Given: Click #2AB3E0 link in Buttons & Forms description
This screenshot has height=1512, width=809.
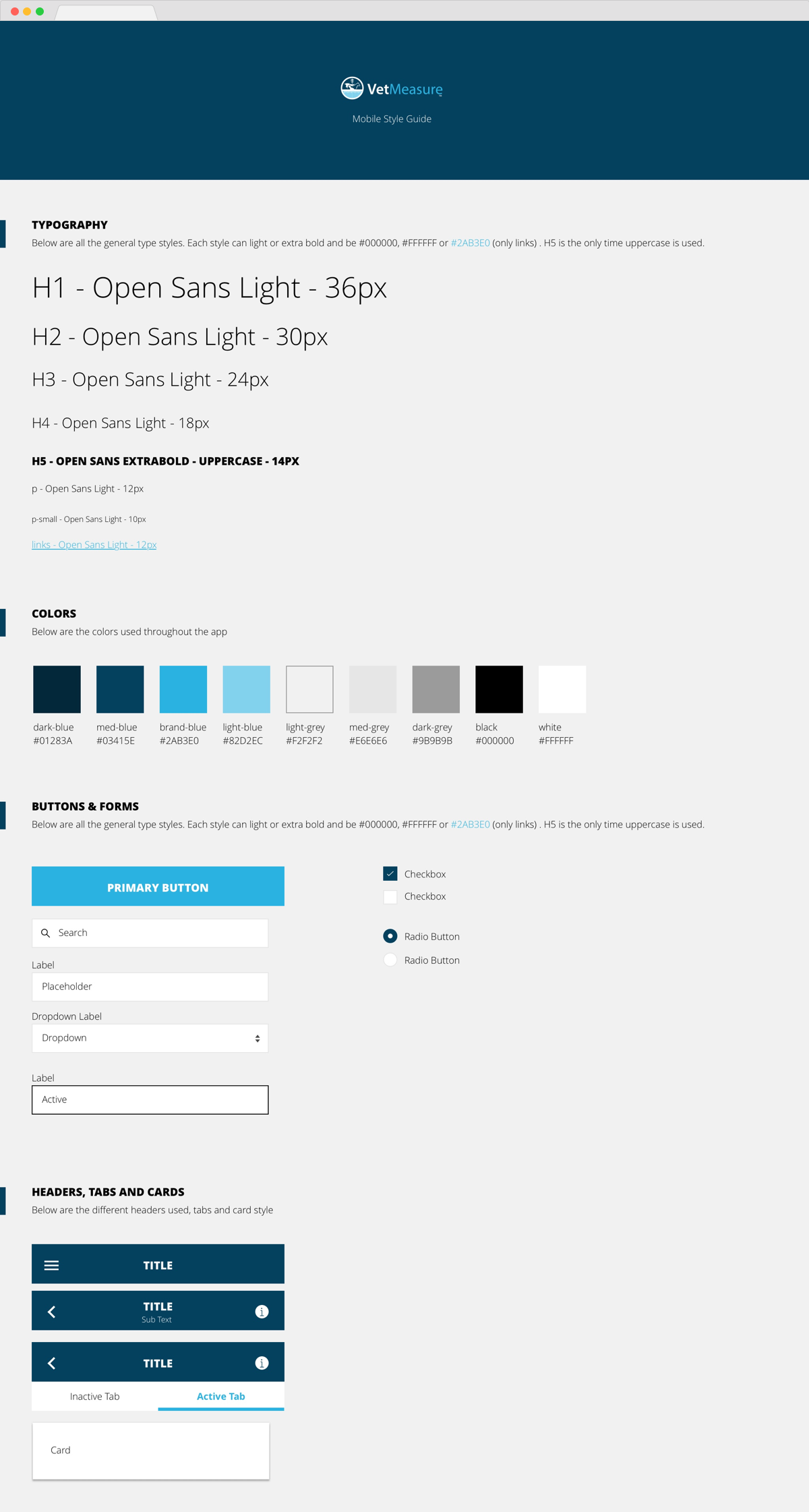Looking at the screenshot, I should (x=471, y=824).
